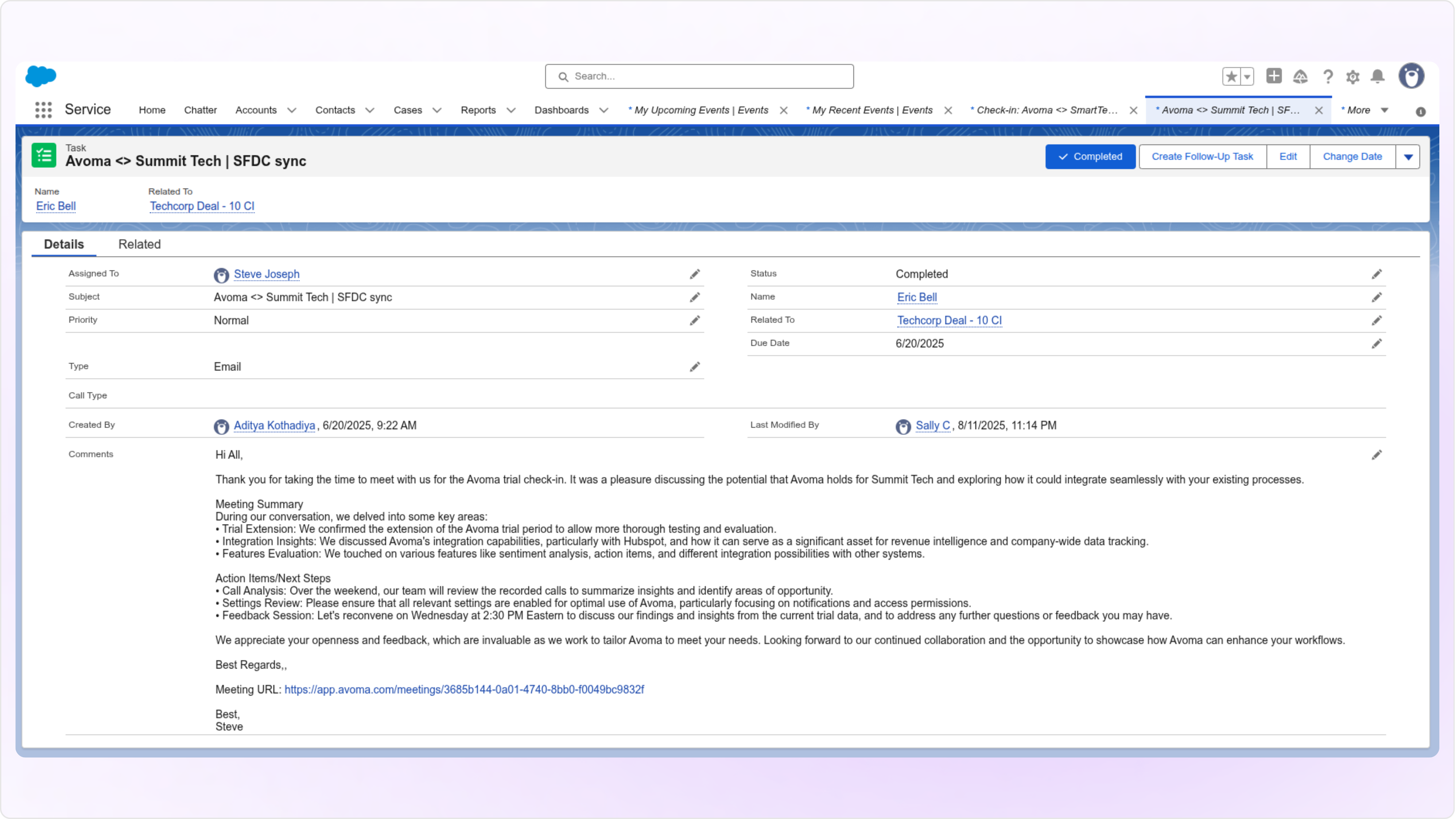This screenshot has width=1456, height=819.
Task: Open Techcorp Deal link in header
Action: 202,206
